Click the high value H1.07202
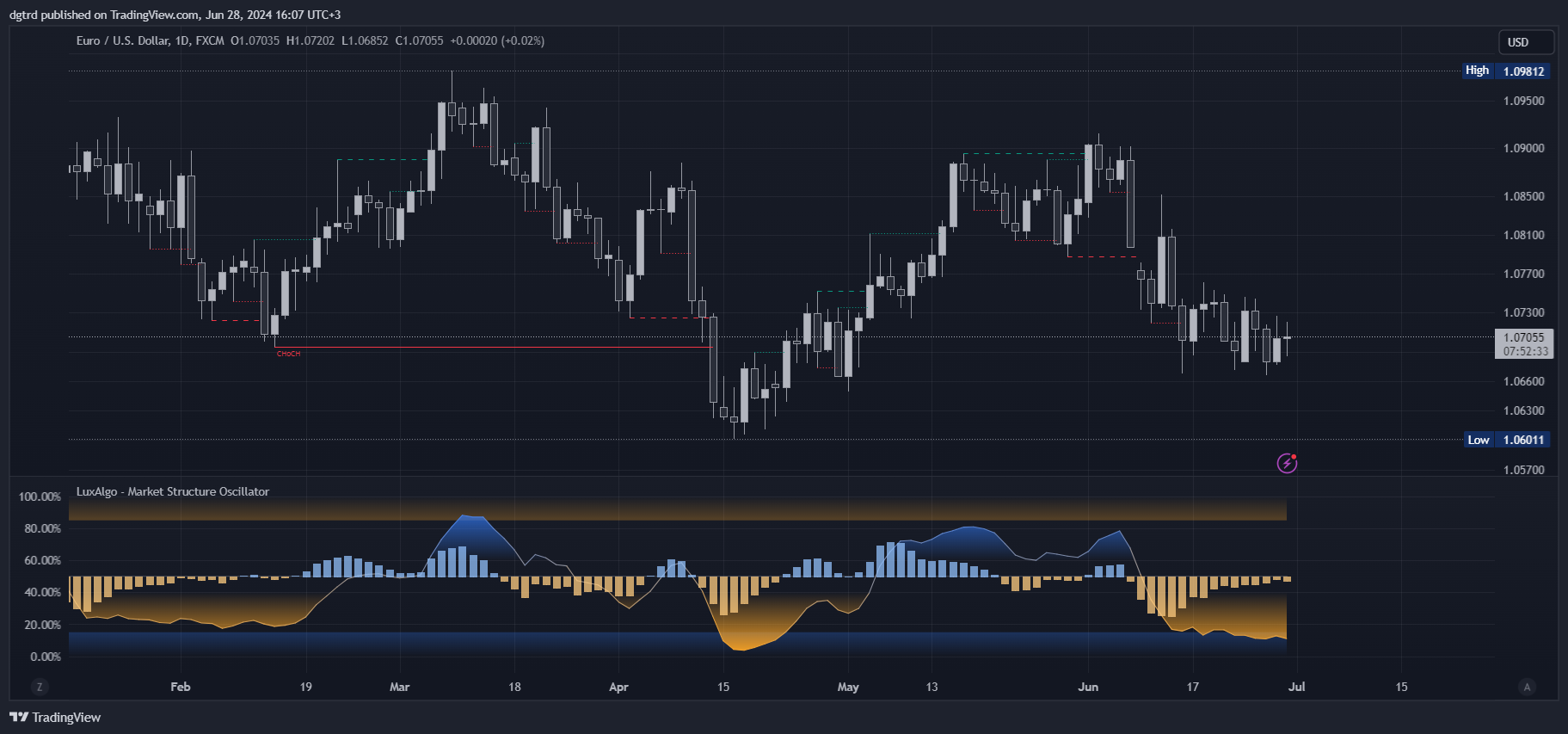This screenshot has height=734, width=1568. tap(311, 40)
